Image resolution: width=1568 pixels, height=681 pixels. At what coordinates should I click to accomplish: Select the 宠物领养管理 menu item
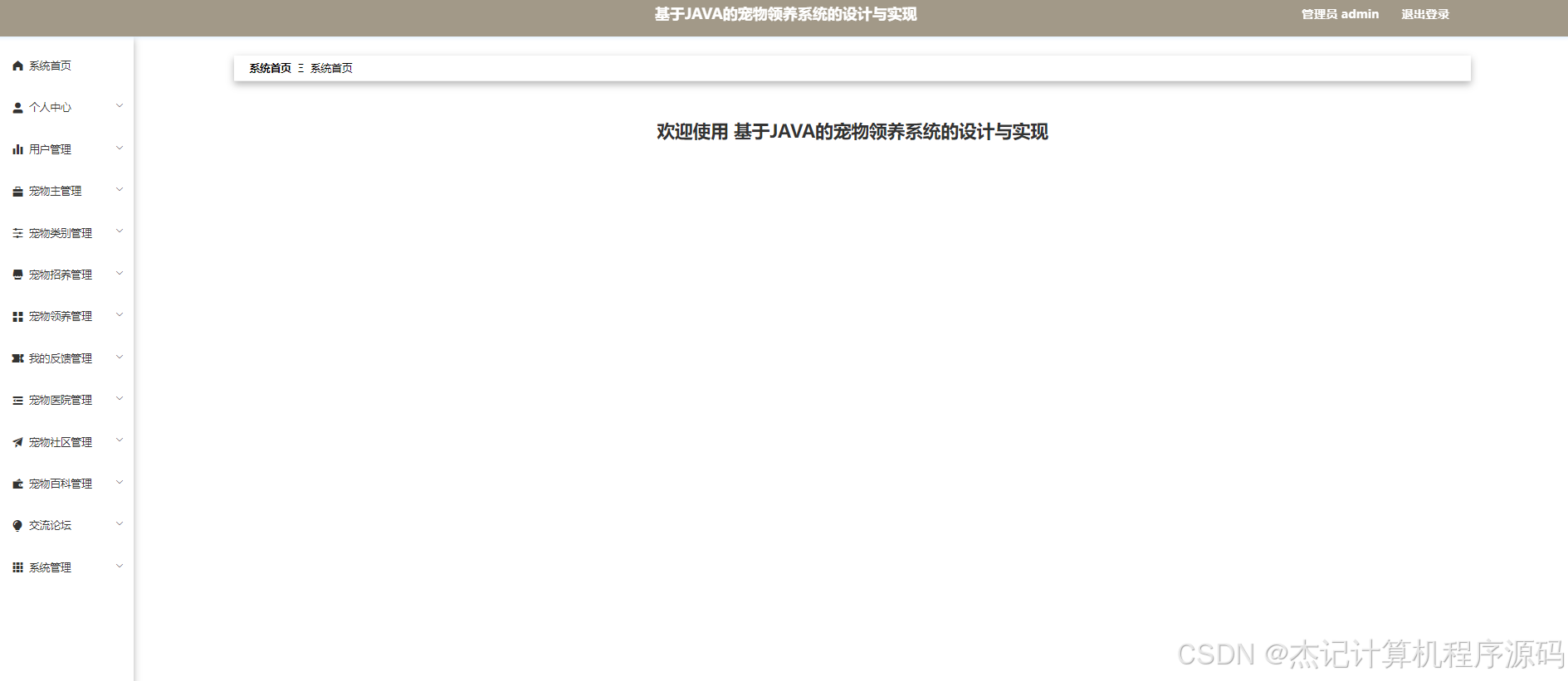pos(66,317)
